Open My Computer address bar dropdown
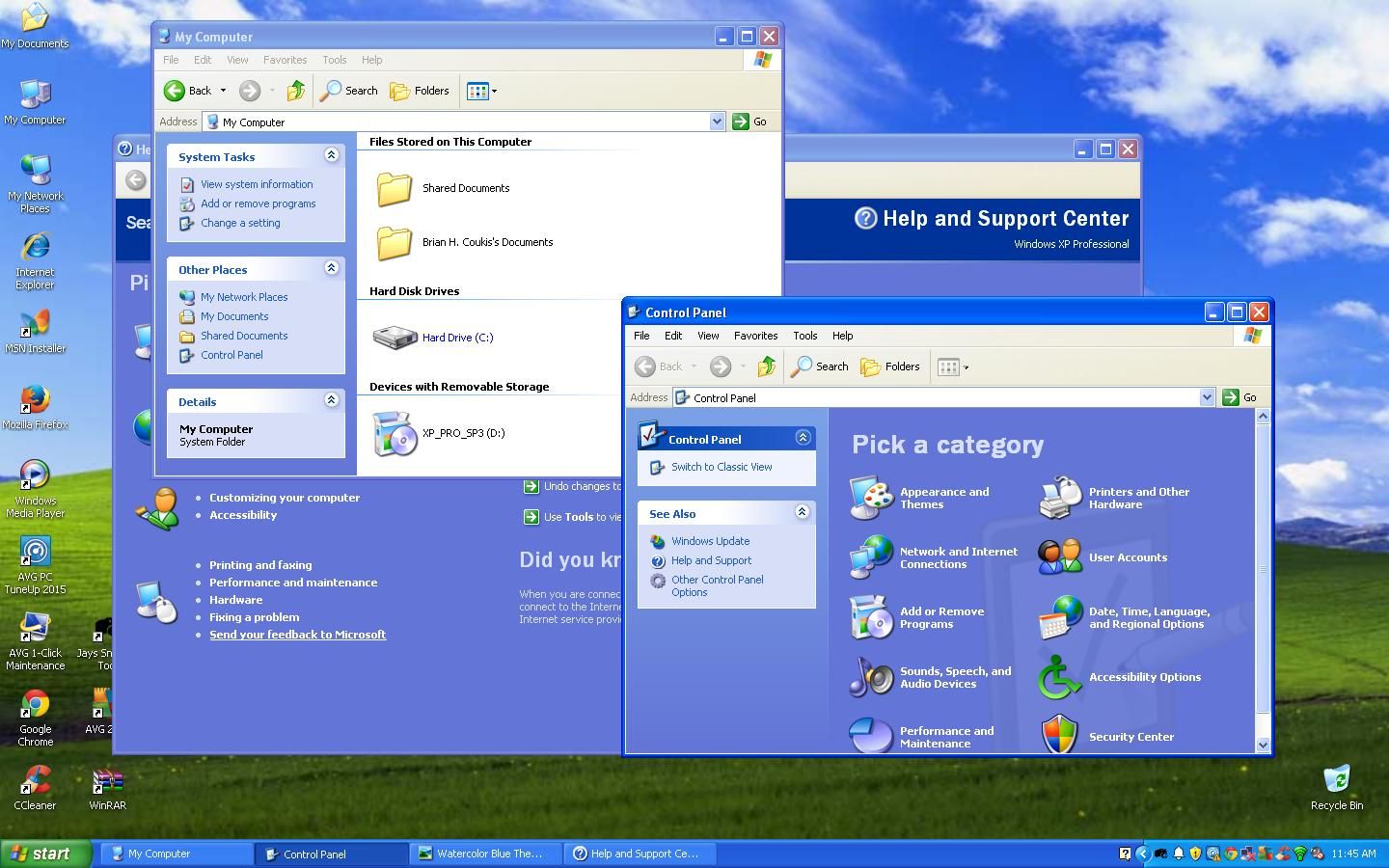Viewport: 1389px width, 868px height. pos(717,122)
